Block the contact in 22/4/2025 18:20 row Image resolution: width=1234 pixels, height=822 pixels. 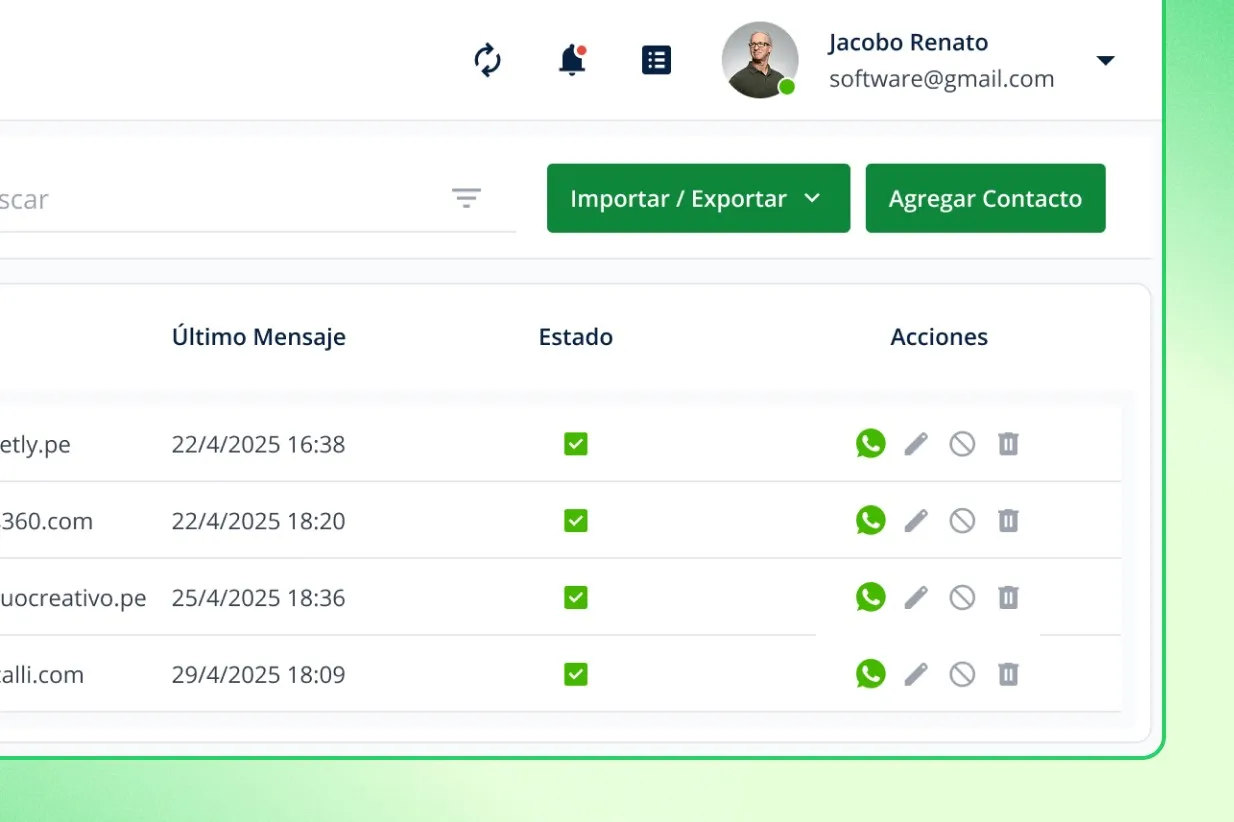pos(962,521)
